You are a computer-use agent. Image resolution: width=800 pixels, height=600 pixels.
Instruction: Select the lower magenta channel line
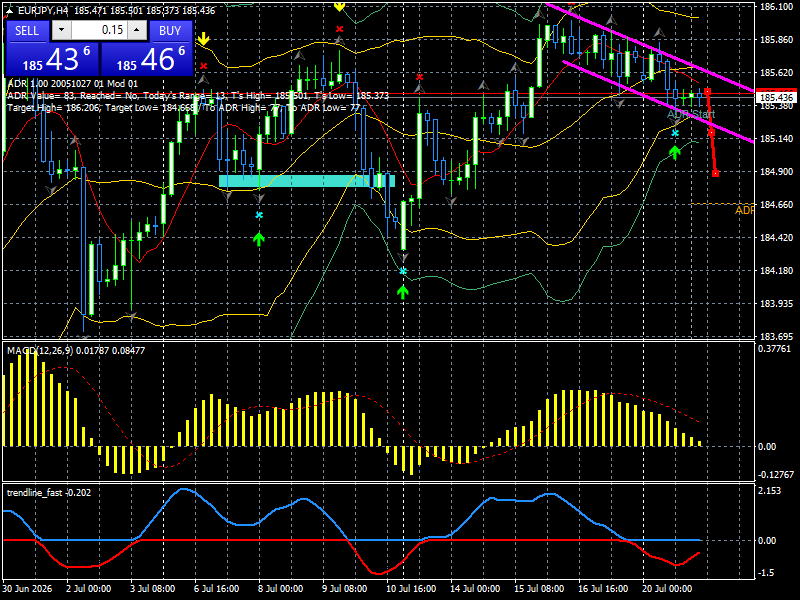tap(658, 102)
